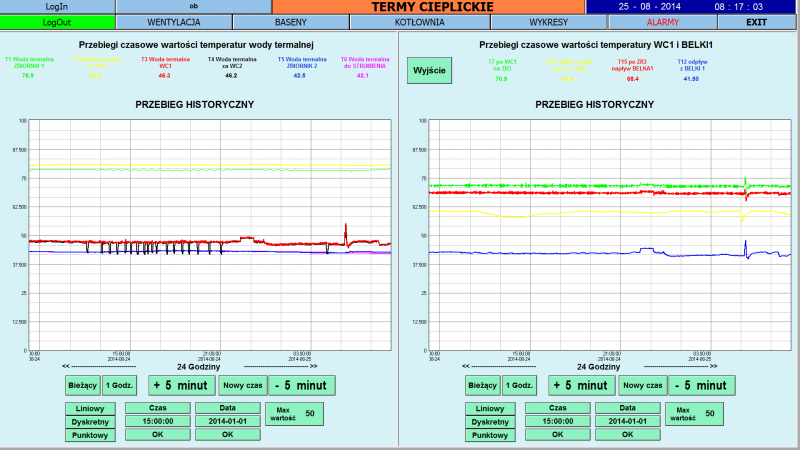800x450 pixels.
Task: Click the date display 25 - 08 - 2014
Action: pyautogui.click(x=649, y=7)
